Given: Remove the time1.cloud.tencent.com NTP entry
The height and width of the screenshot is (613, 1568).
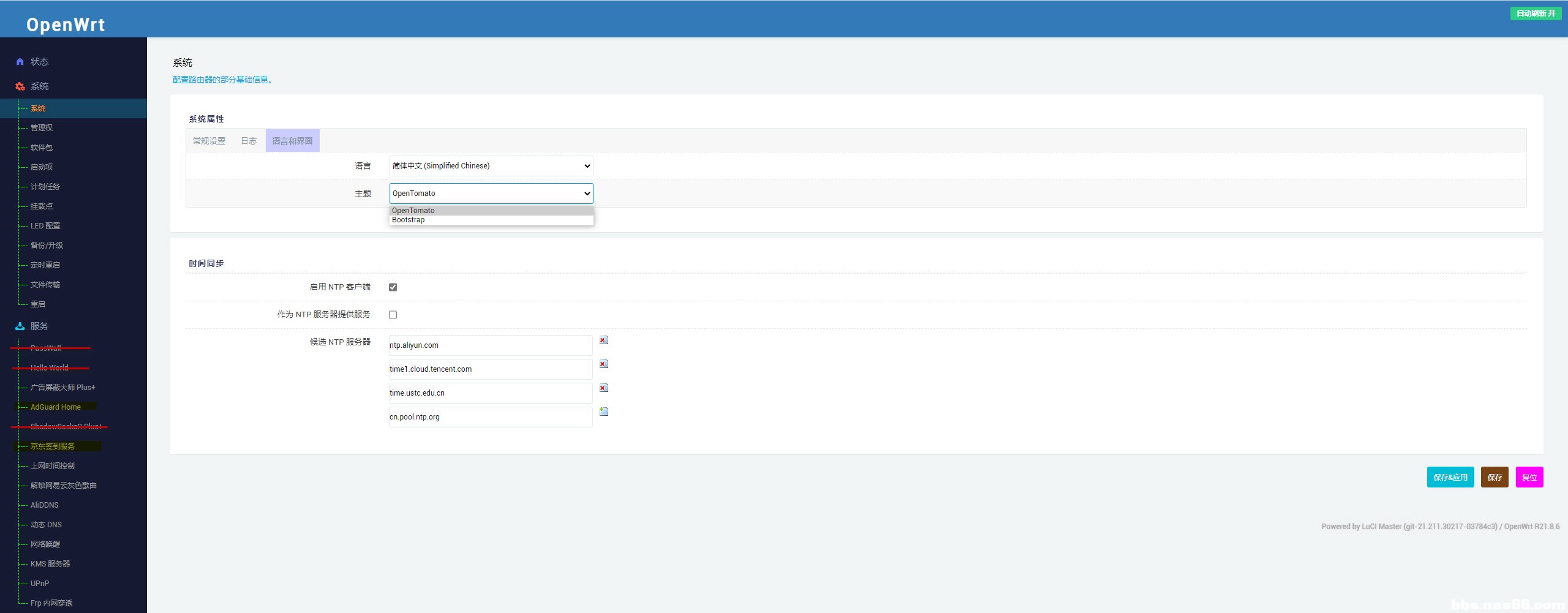Looking at the screenshot, I should point(603,364).
